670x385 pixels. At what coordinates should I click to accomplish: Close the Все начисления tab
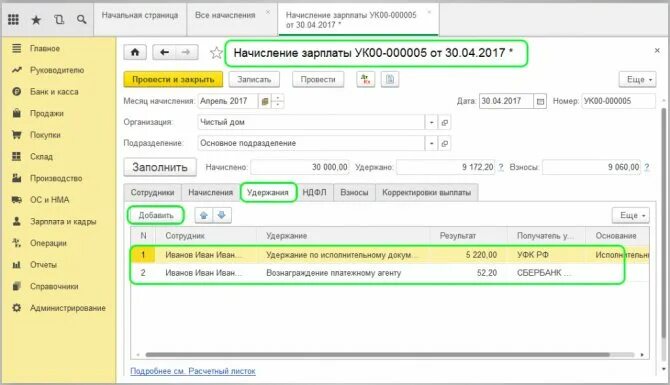pos(268,12)
